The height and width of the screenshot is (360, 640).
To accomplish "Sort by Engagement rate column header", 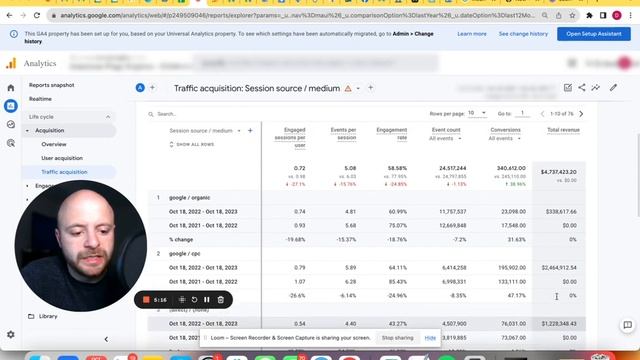I will (x=391, y=134).
